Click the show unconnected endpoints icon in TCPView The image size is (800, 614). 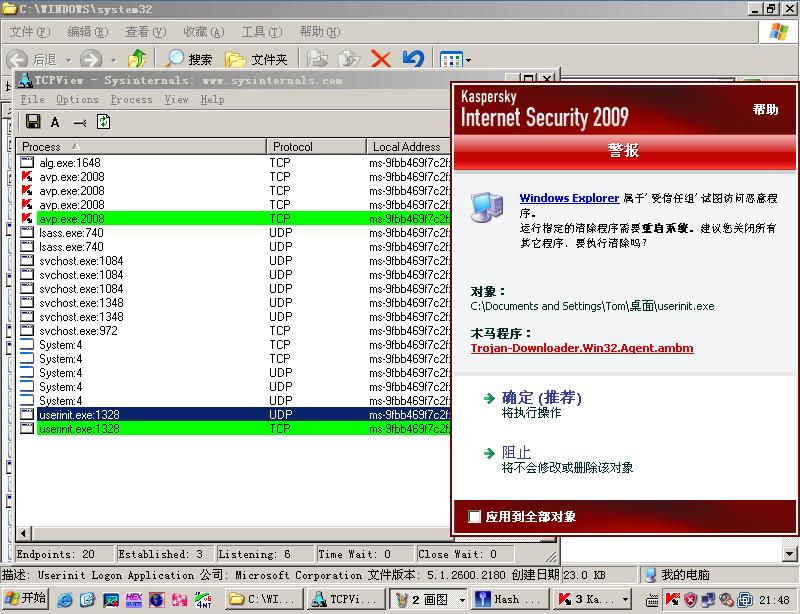click(x=80, y=122)
